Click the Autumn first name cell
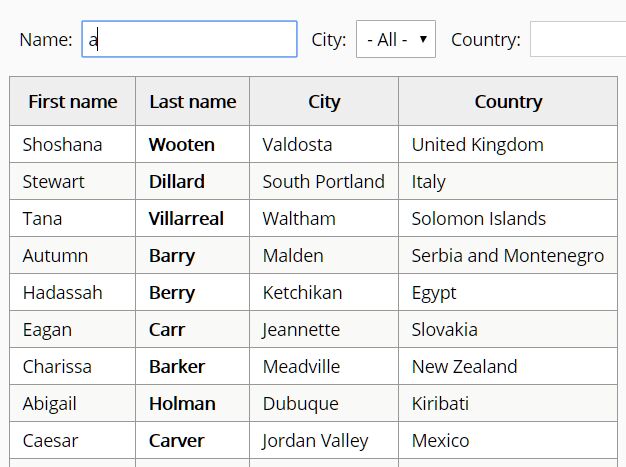The width and height of the screenshot is (626, 467). [73, 255]
